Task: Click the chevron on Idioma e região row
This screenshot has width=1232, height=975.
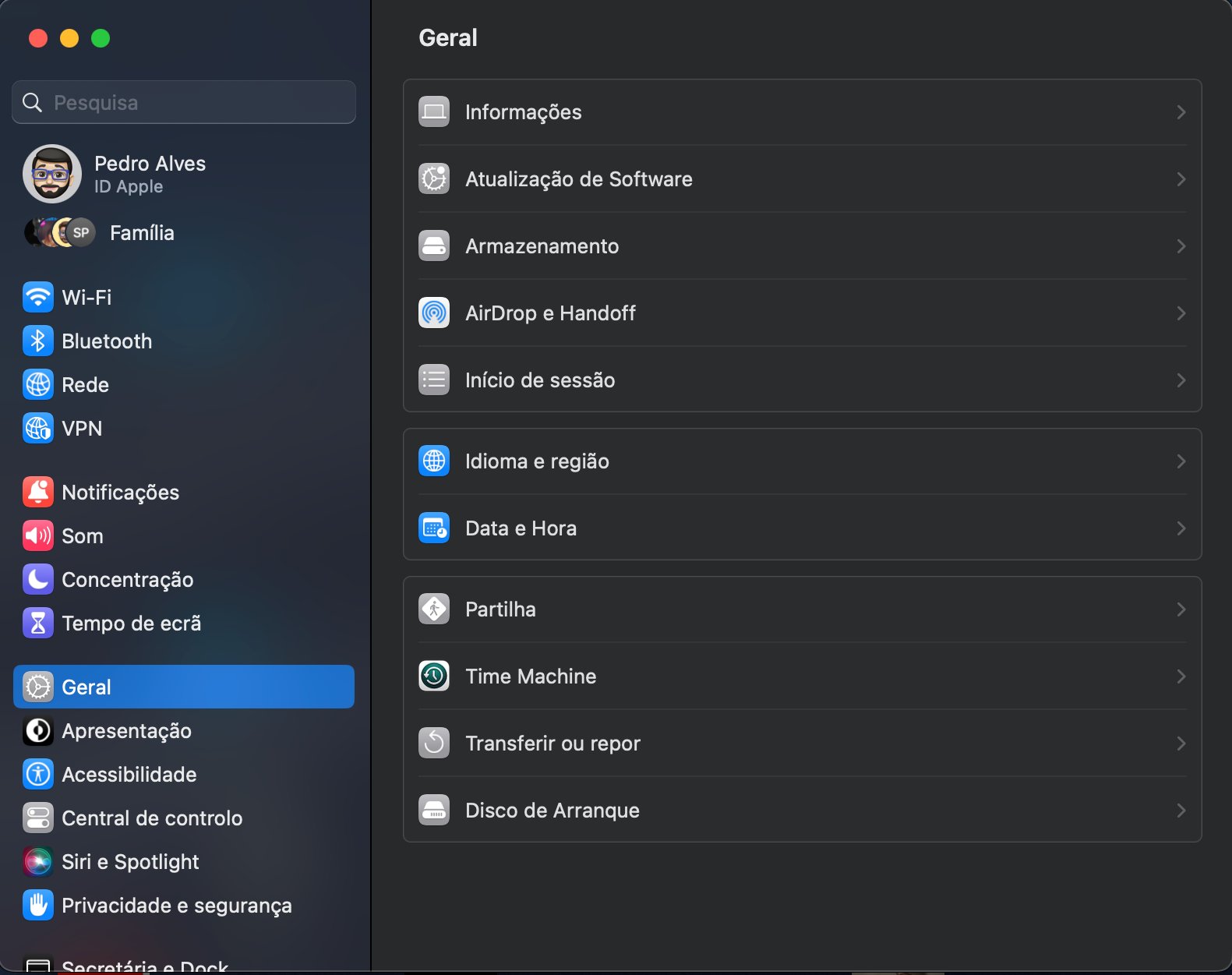Action: point(1181,461)
